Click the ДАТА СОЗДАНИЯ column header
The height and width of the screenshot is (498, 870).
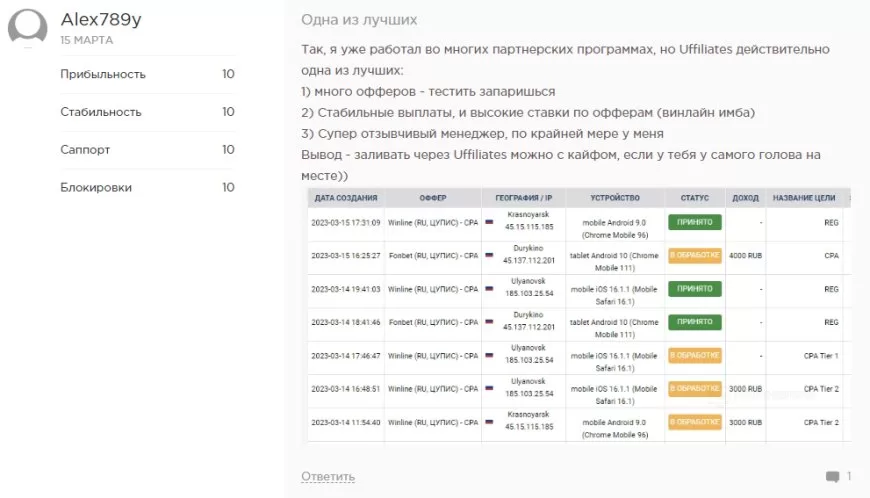click(x=344, y=198)
